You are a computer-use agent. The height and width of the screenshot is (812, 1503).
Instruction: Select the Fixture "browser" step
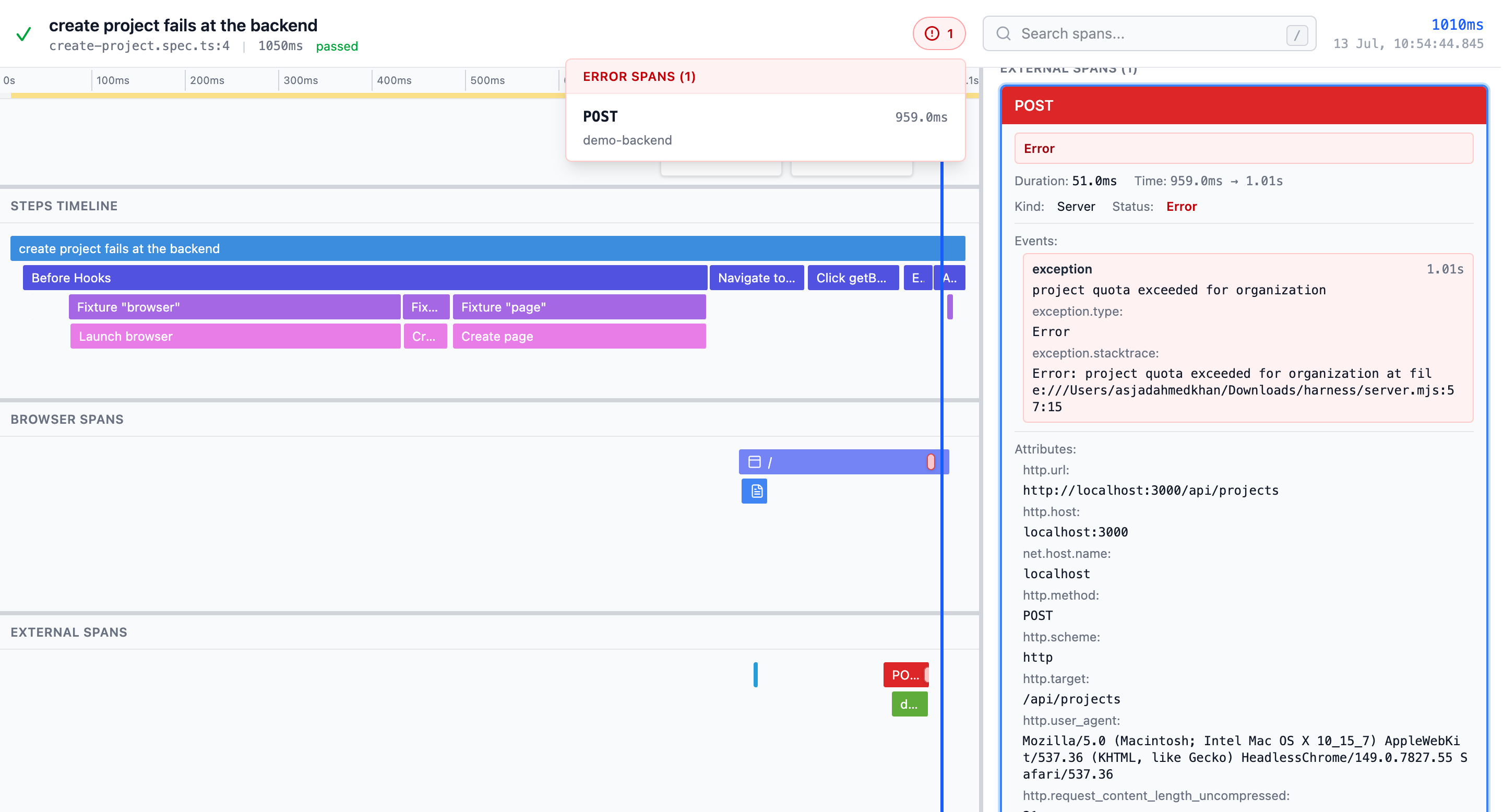pos(234,307)
